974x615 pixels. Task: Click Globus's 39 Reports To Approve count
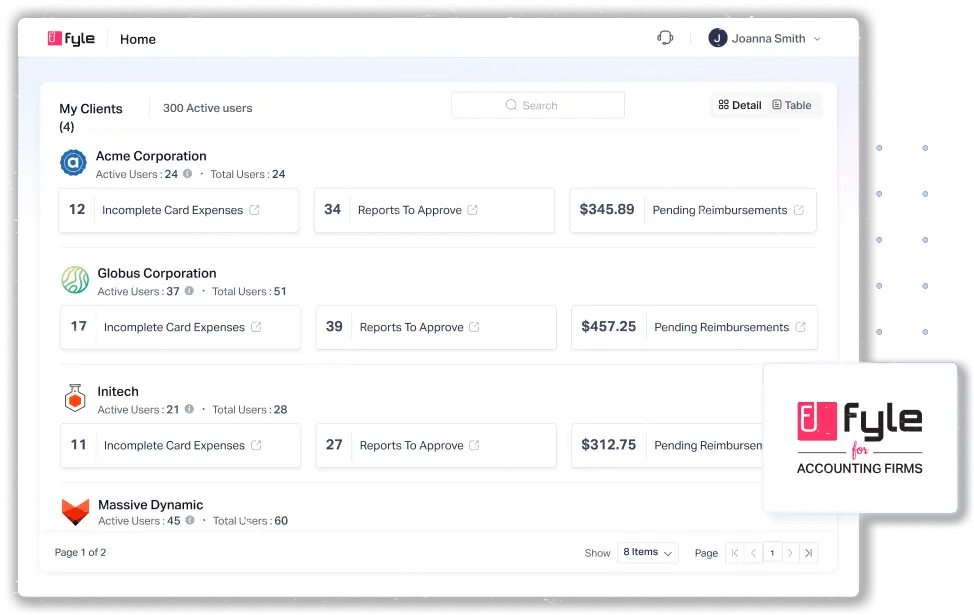point(334,326)
